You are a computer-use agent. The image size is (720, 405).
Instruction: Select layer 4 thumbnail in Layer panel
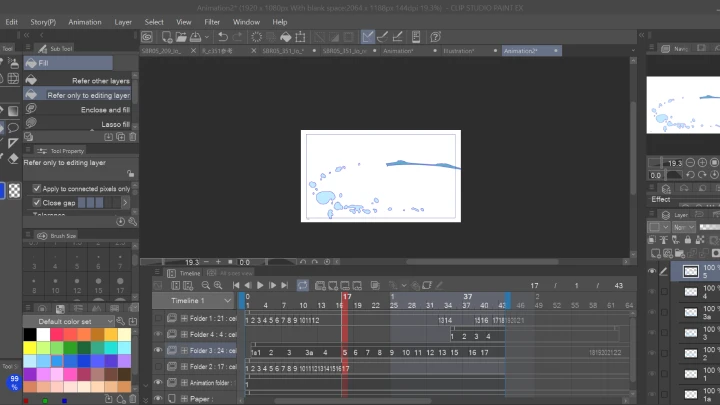click(x=691, y=292)
